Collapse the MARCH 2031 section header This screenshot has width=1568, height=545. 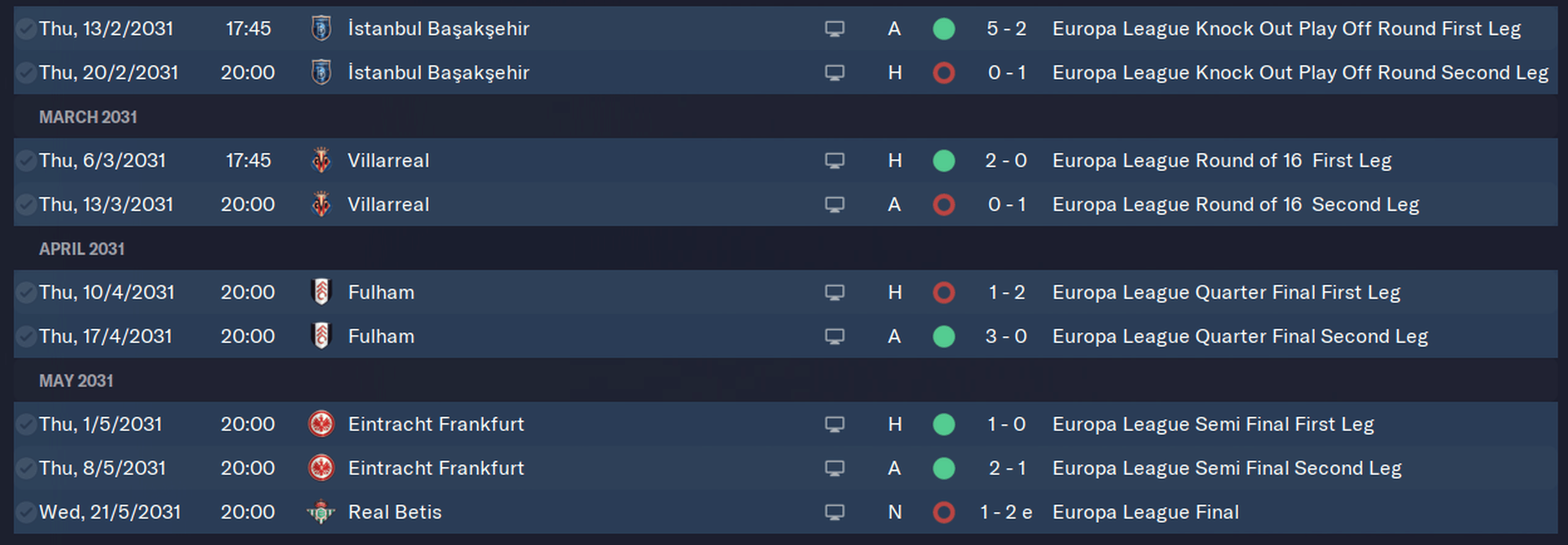[88, 117]
